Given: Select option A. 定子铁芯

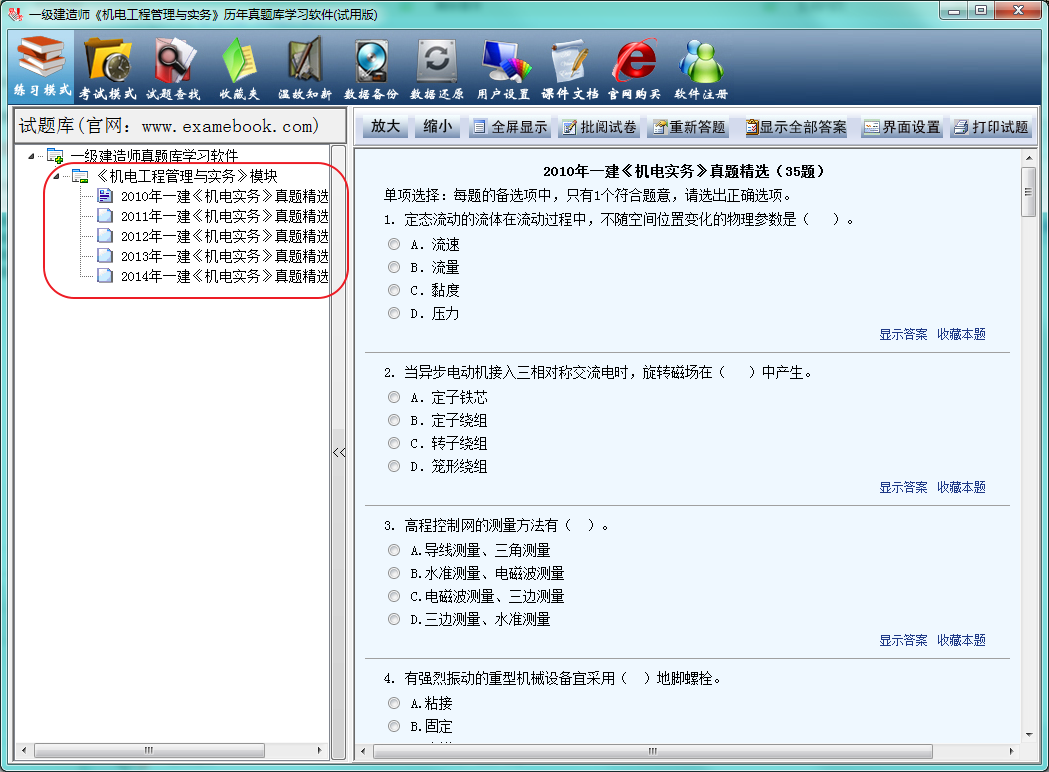Looking at the screenshot, I should pyautogui.click(x=394, y=397).
